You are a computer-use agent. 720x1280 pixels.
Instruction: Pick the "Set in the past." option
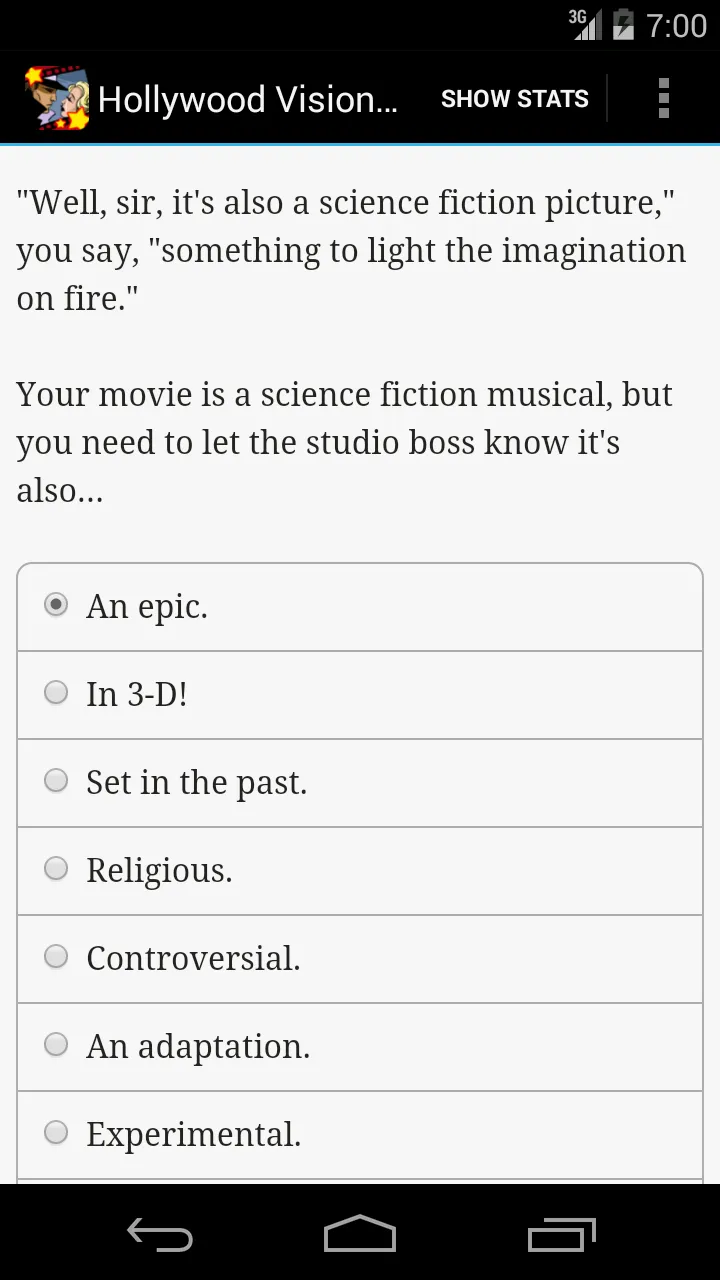tap(57, 781)
